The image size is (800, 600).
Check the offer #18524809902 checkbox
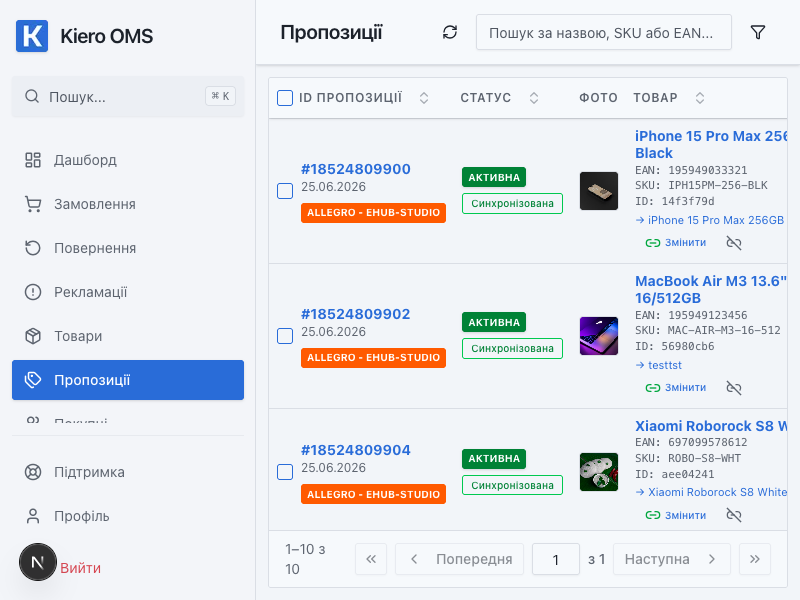pyautogui.click(x=285, y=336)
